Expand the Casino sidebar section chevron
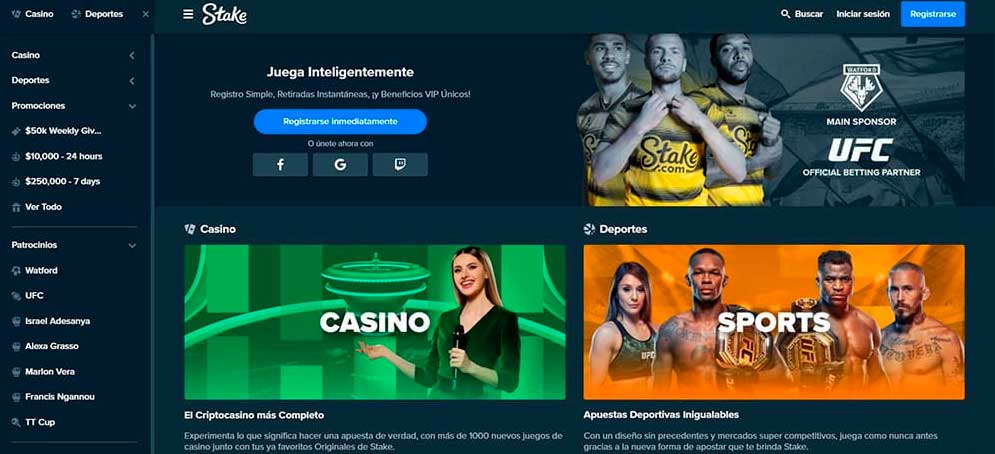 click(x=132, y=55)
